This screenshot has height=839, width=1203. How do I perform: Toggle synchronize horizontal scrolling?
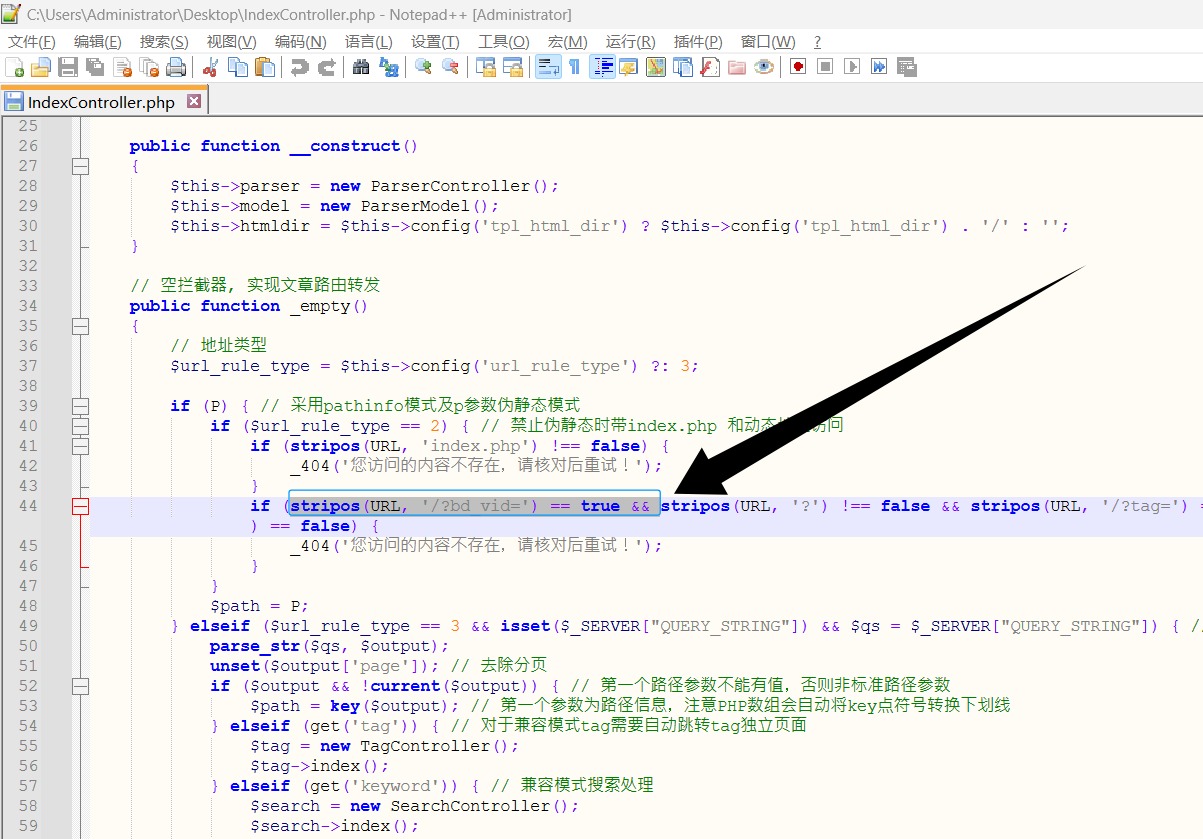[512, 67]
